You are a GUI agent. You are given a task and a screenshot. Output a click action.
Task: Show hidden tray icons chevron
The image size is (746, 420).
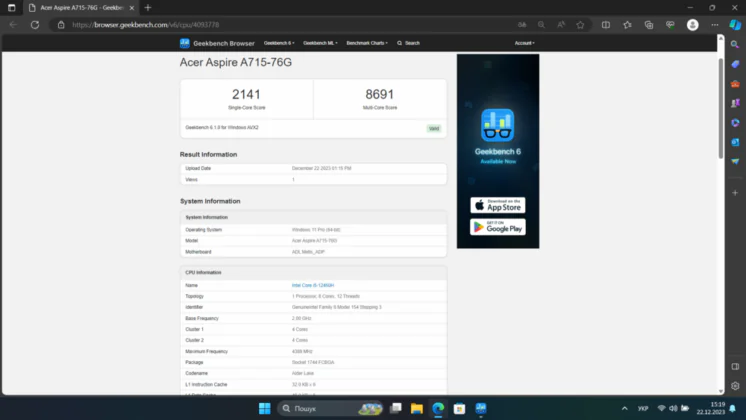[624, 408]
